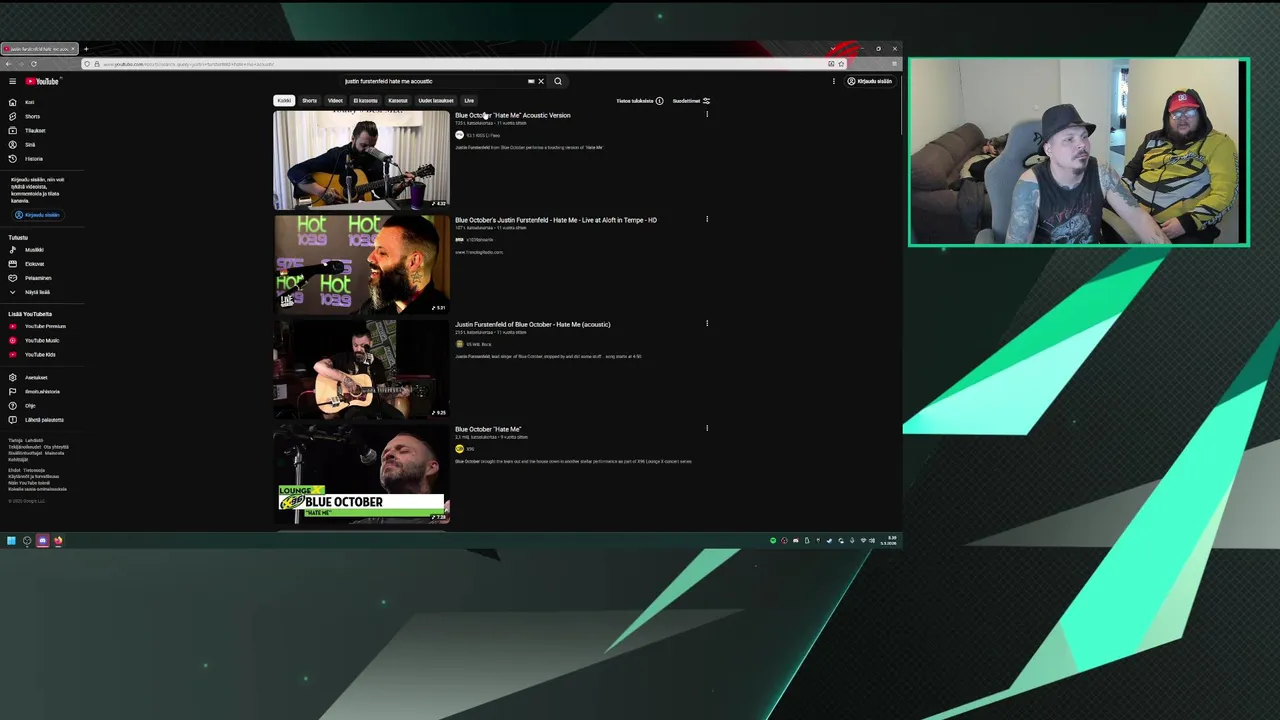Click the search magnifier button

click(558, 81)
